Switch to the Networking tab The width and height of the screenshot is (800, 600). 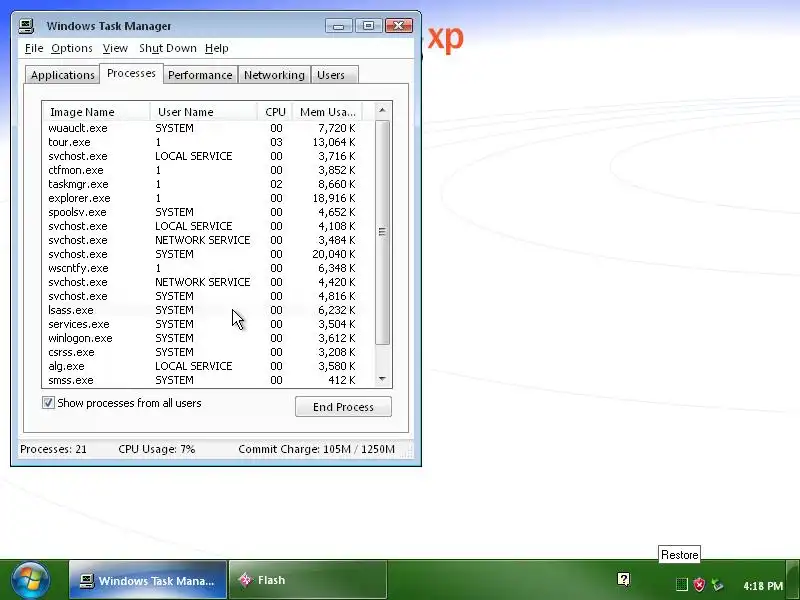pyautogui.click(x=274, y=75)
